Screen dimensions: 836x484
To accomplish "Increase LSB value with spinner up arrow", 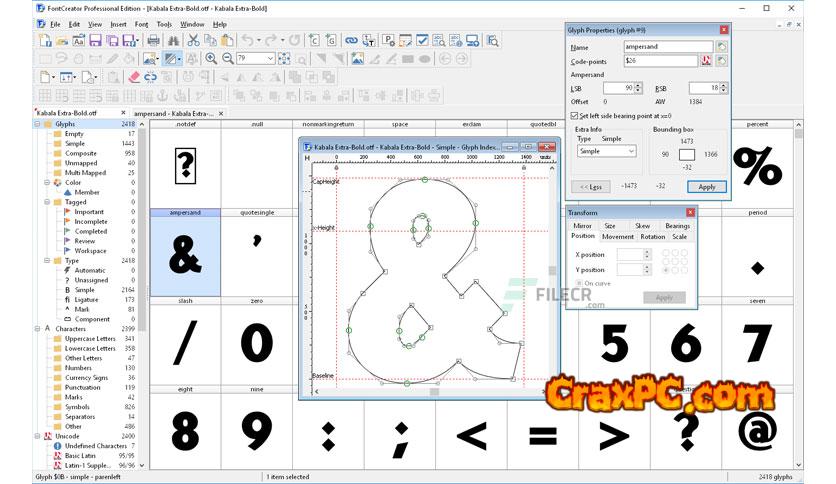I will point(639,86).
